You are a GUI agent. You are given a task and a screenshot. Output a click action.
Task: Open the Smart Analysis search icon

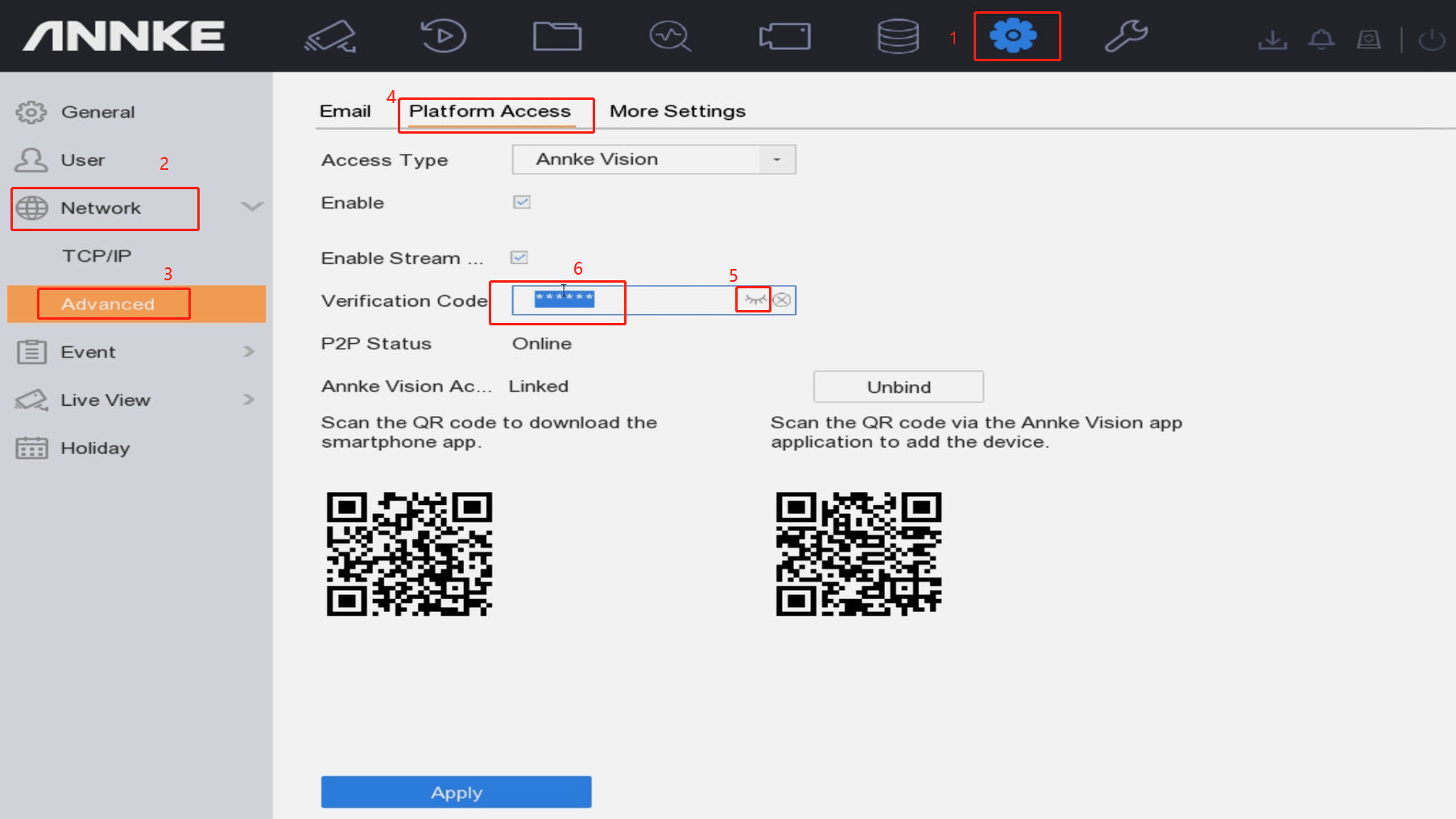click(x=670, y=35)
